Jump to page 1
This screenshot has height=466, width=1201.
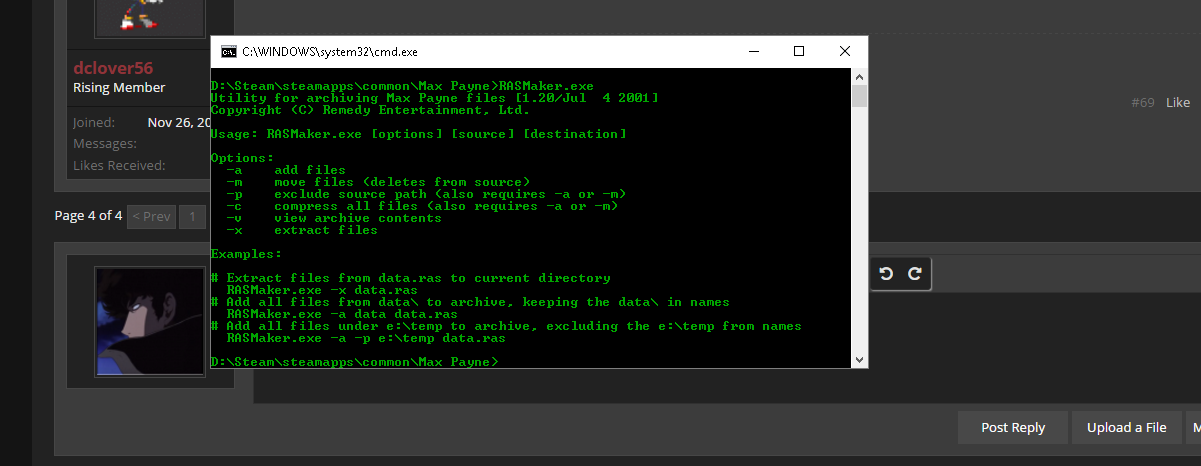coord(193,216)
